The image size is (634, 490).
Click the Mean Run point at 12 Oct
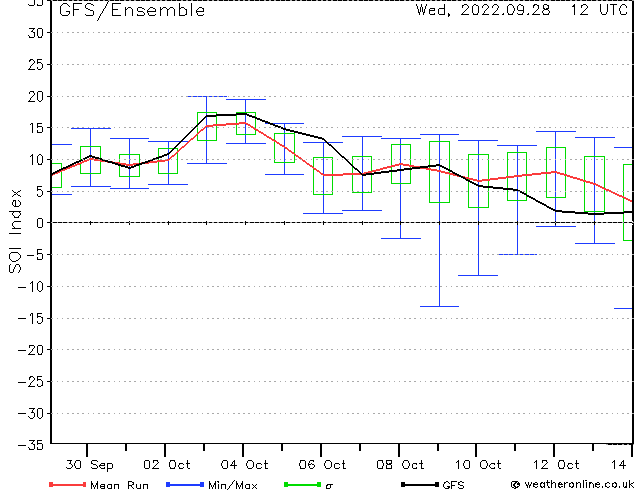pos(556,172)
